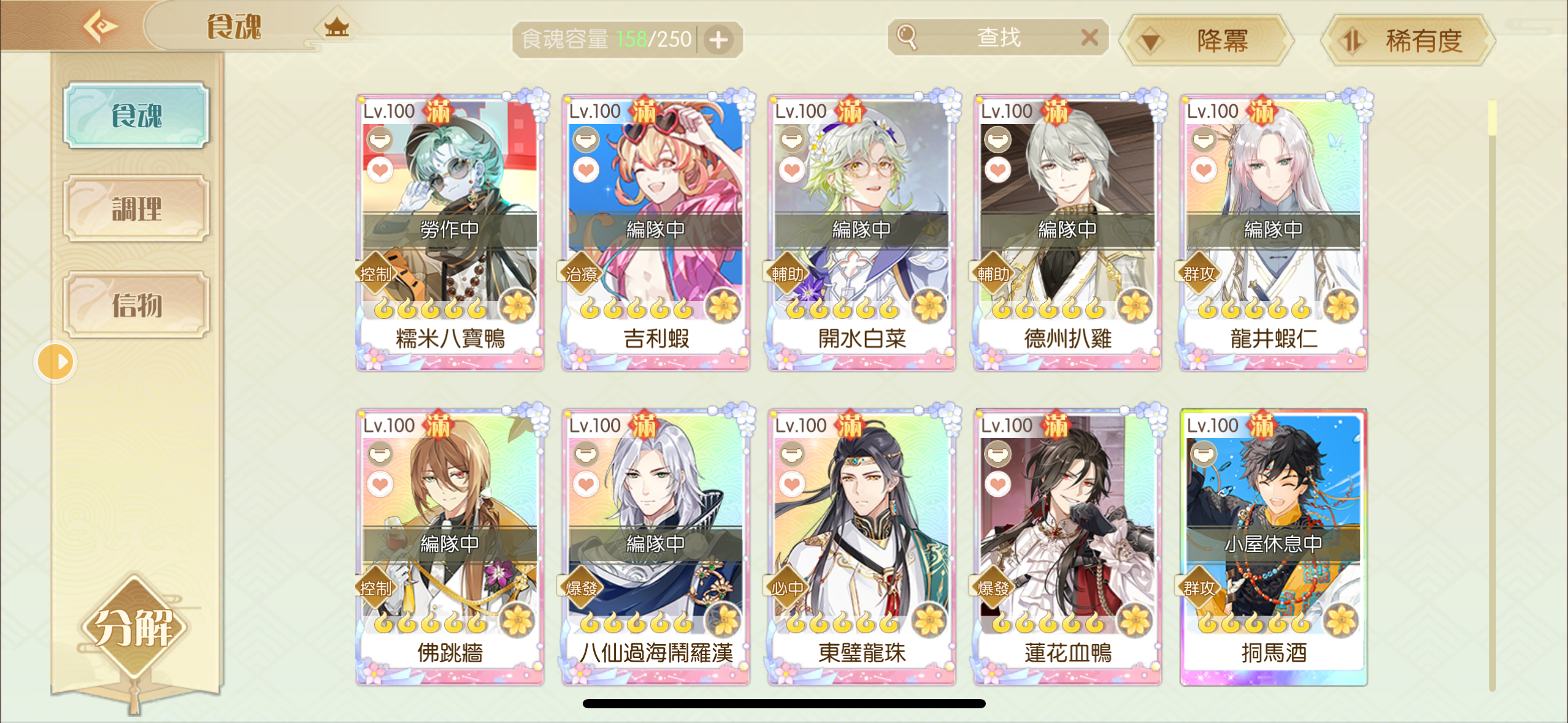Viewport: 1568px width, 723px height.
Task: Click the bowl icon on 糯米八寶鴨 card
Action: (380, 139)
